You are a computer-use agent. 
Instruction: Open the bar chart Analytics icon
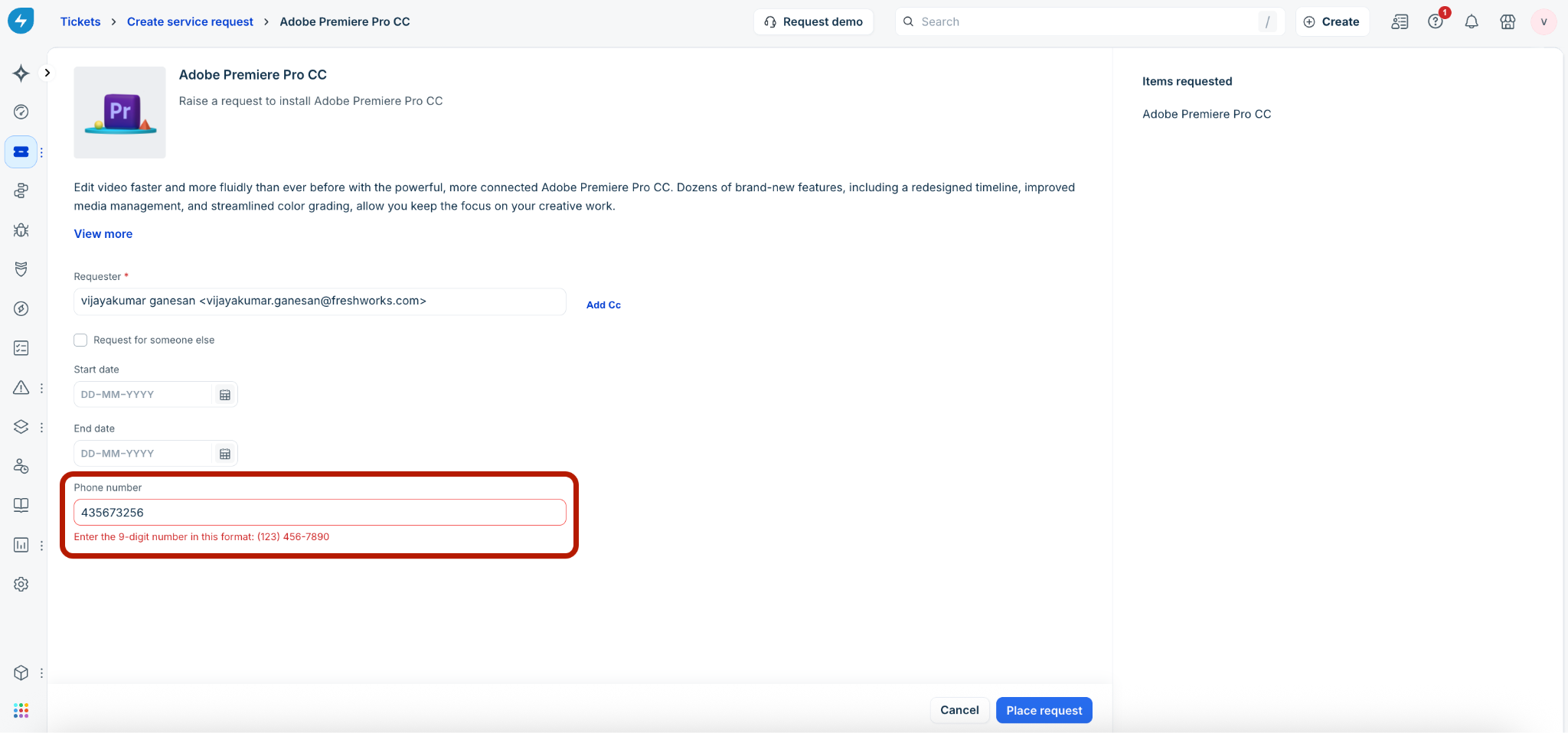[x=21, y=545]
